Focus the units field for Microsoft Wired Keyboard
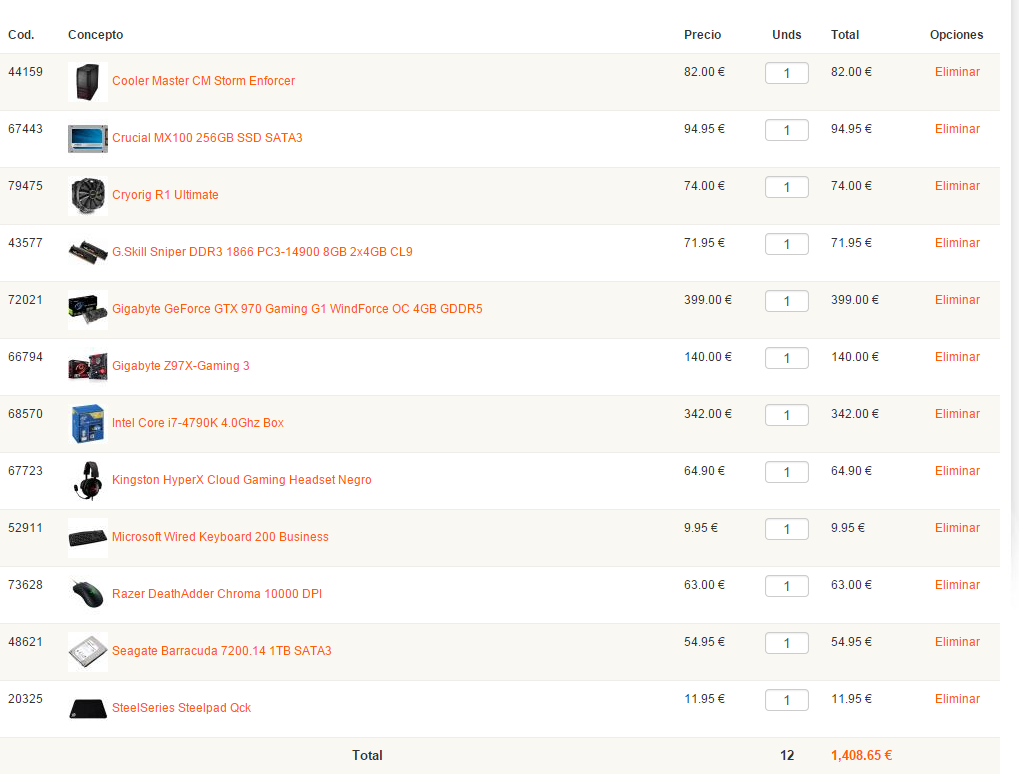The height and width of the screenshot is (782, 1019). point(786,530)
